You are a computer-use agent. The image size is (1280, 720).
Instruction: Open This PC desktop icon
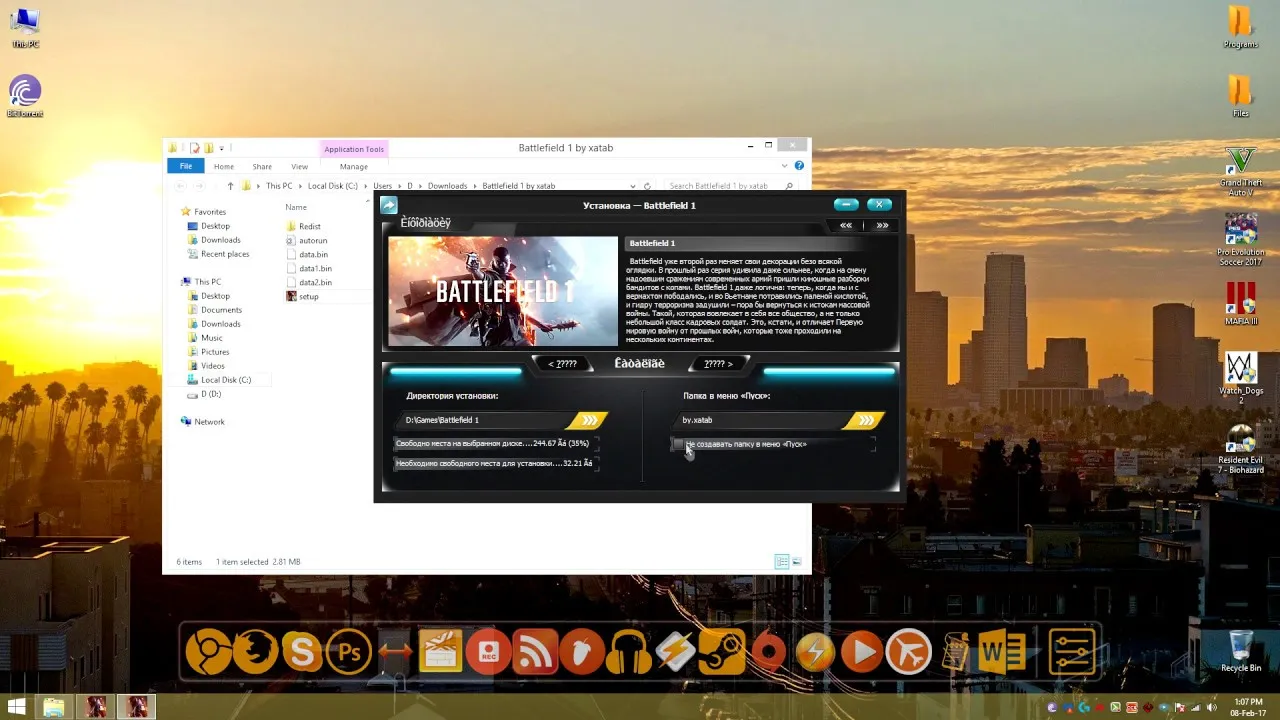[25, 28]
